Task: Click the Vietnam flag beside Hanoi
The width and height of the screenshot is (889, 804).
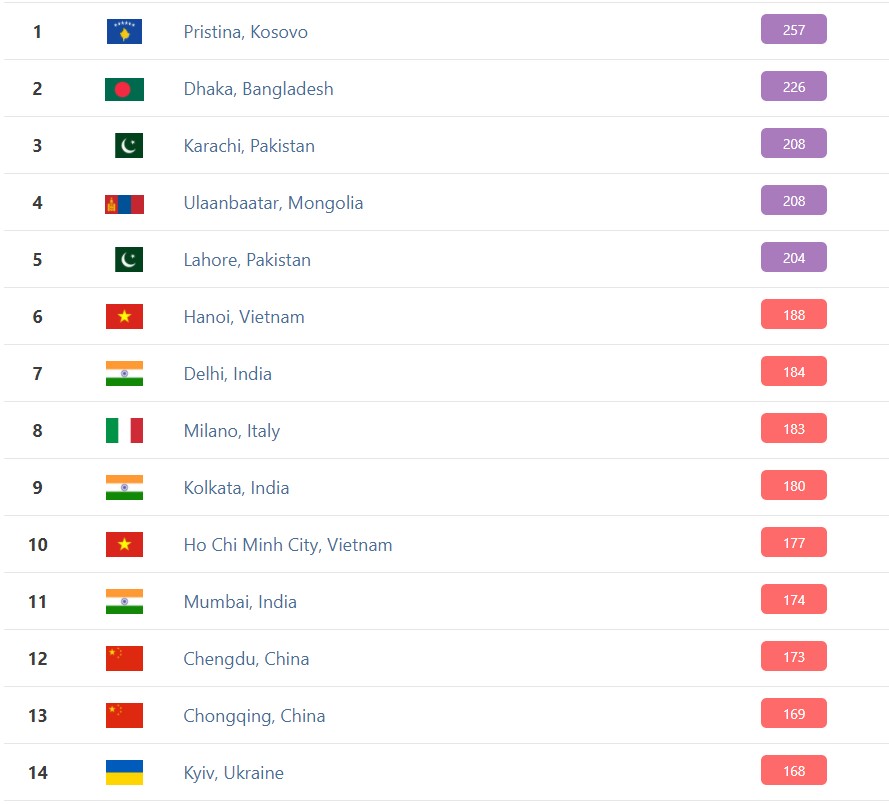Action: pos(124,317)
